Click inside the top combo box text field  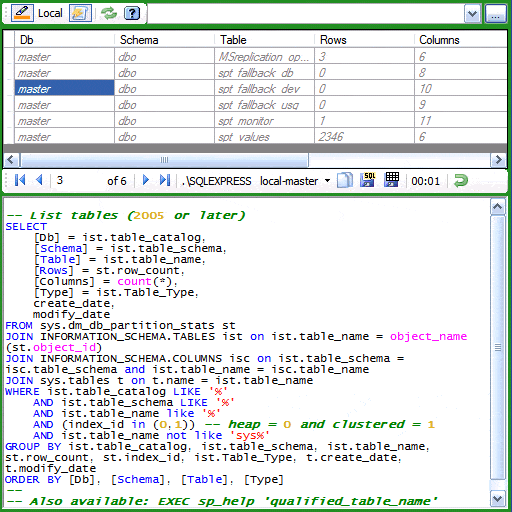pos(305,14)
